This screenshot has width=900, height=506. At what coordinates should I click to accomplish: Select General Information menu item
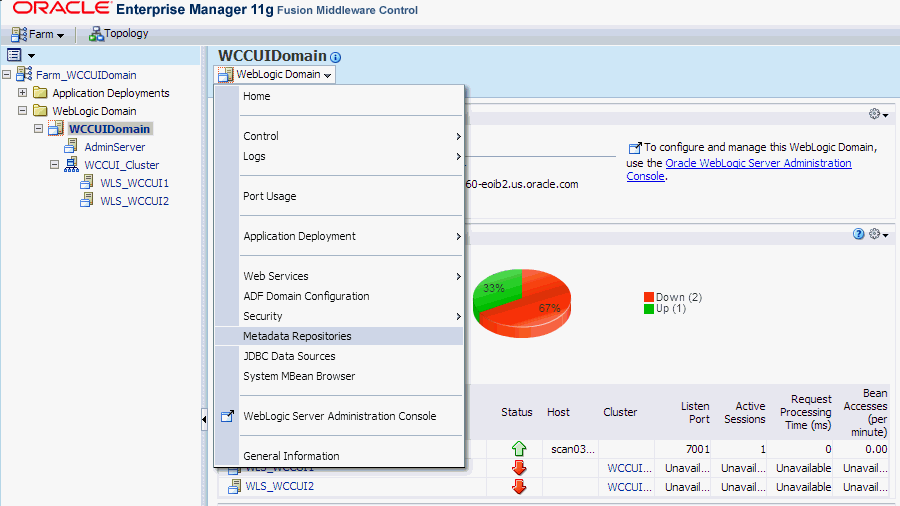[339, 456]
